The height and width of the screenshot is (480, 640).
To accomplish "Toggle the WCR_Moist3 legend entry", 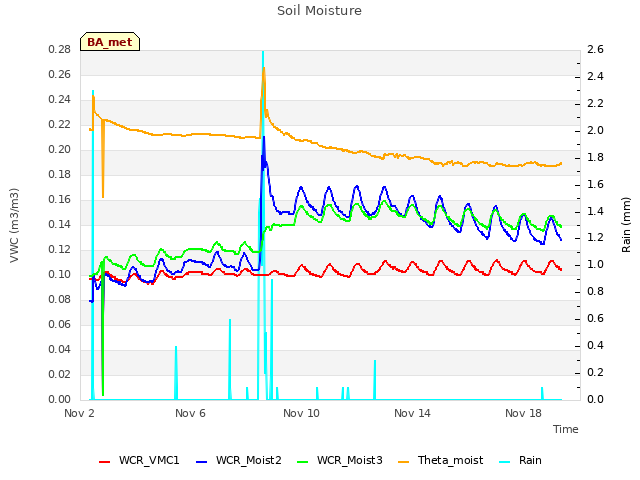I will tap(340, 460).
